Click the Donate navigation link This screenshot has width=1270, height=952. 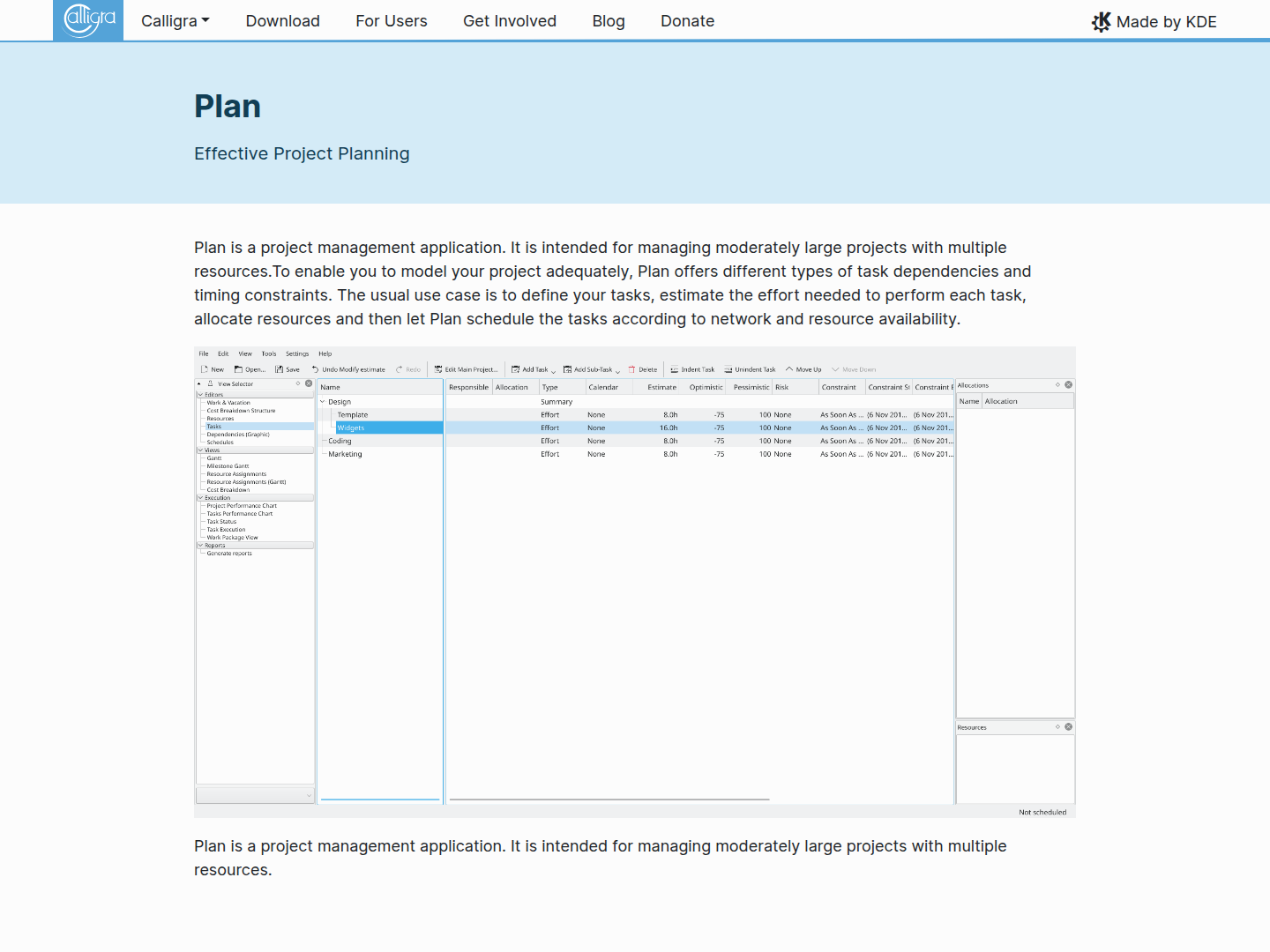[688, 21]
